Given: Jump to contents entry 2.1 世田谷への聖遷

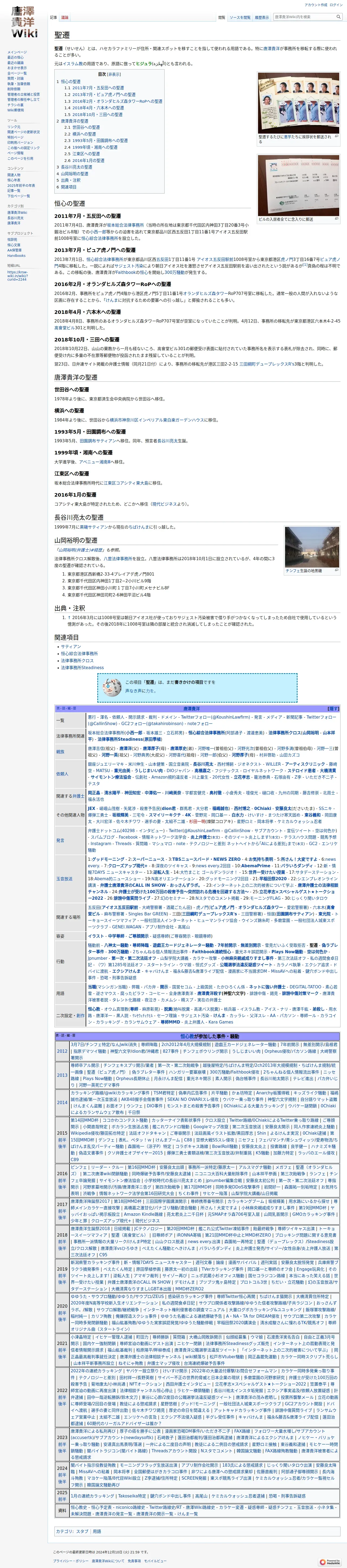Looking at the screenshot, I should pos(82,127).
